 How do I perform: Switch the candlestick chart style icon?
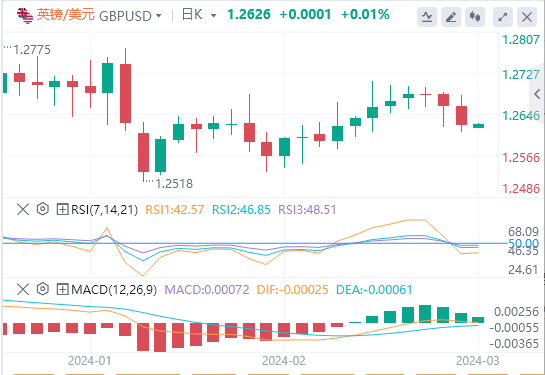pyautogui.click(x=475, y=16)
